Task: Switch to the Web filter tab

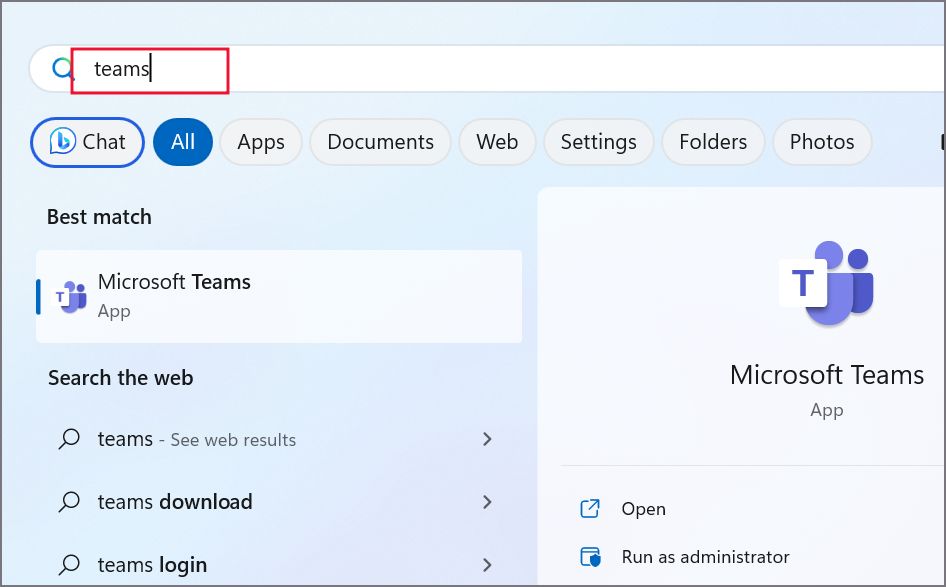Action: tap(497, 142)
